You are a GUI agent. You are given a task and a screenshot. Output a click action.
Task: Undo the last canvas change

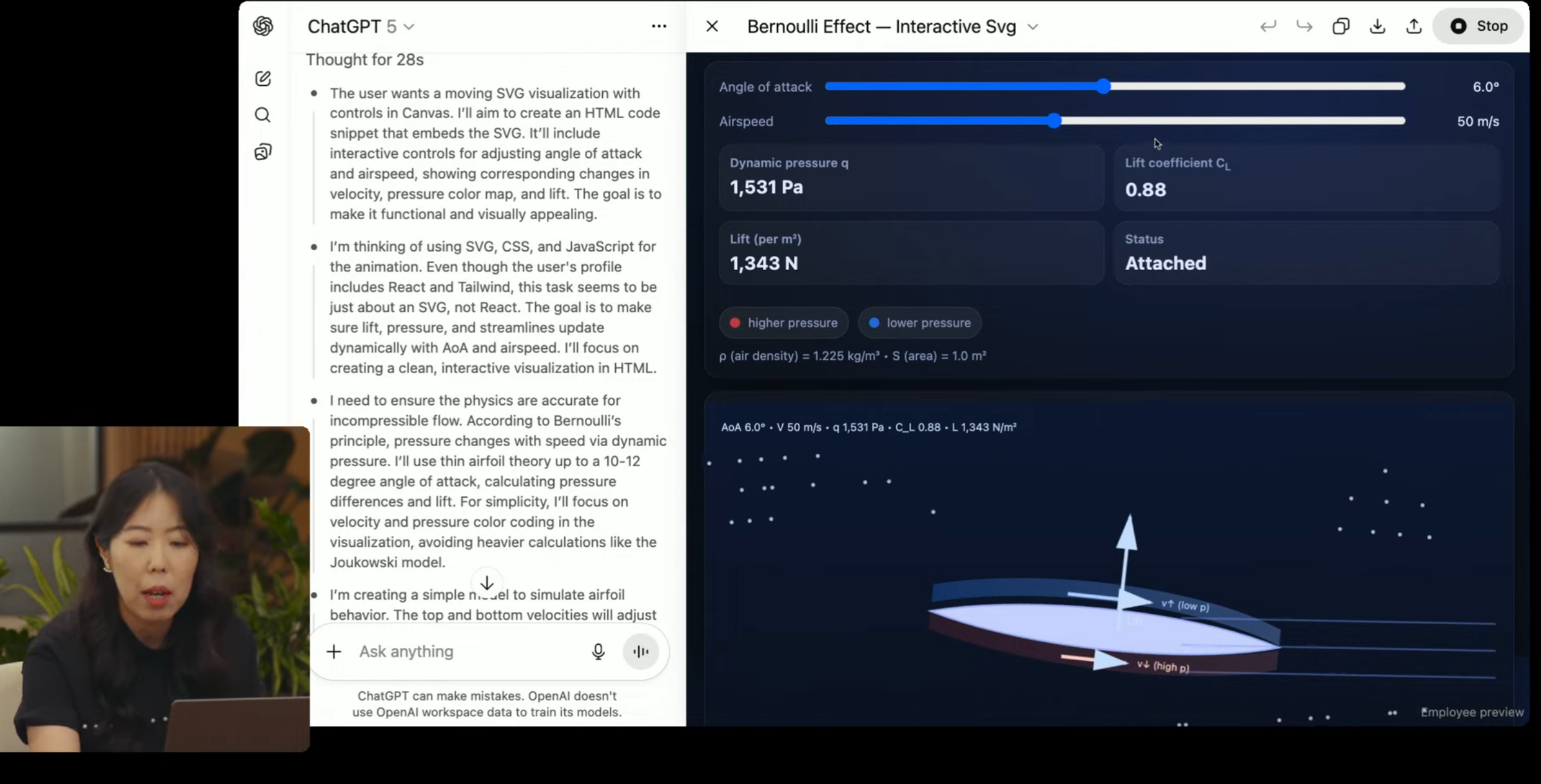coord(1268,26)
